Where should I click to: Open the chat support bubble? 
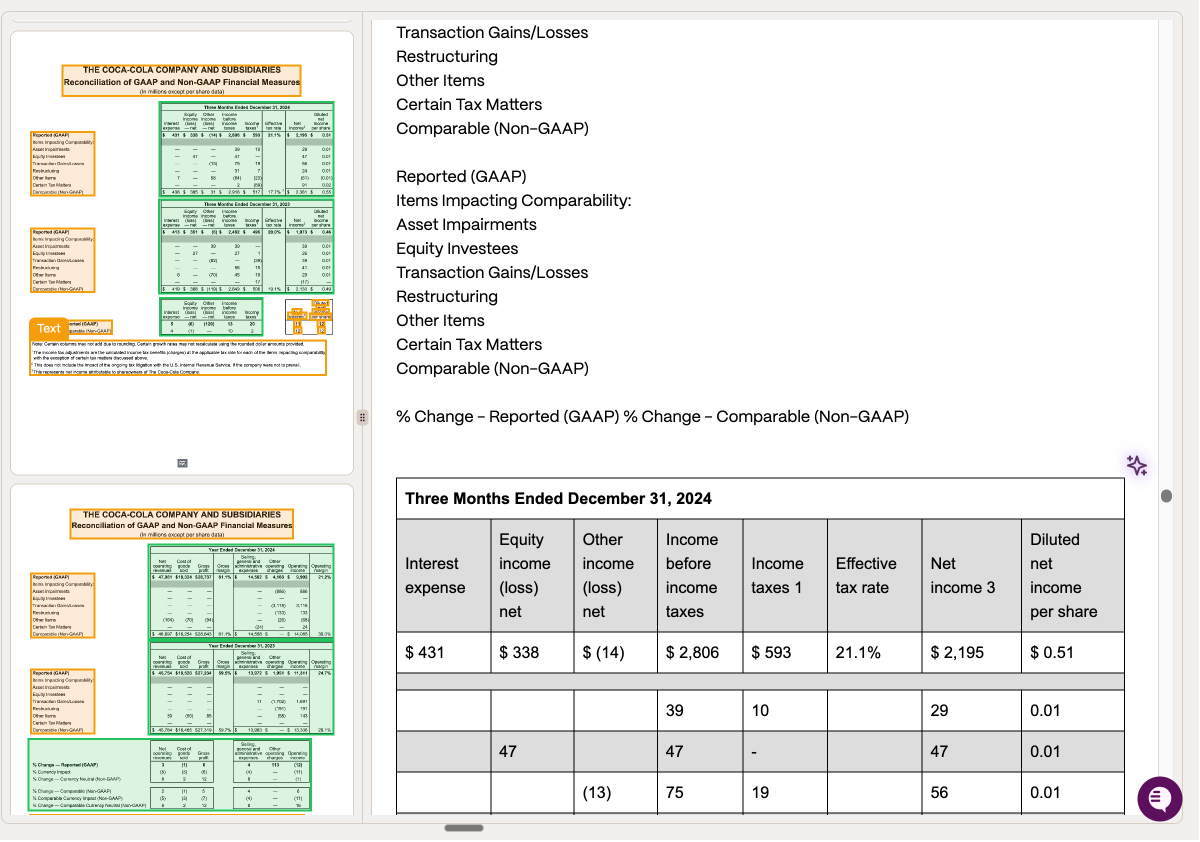click(x=1160, y=798)
